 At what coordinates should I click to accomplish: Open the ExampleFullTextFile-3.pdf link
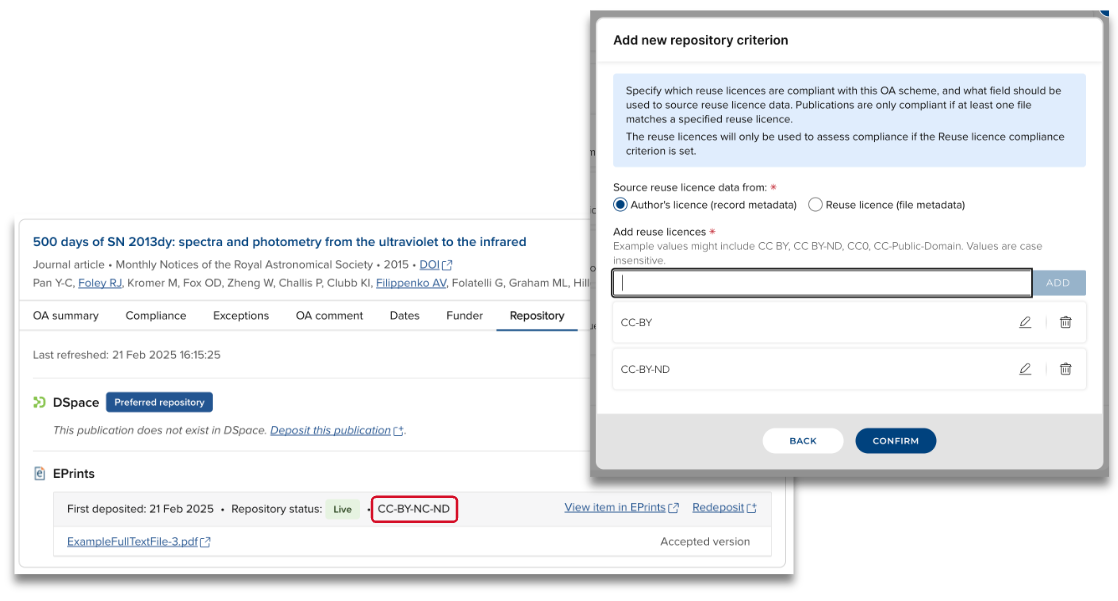(132, 542)
